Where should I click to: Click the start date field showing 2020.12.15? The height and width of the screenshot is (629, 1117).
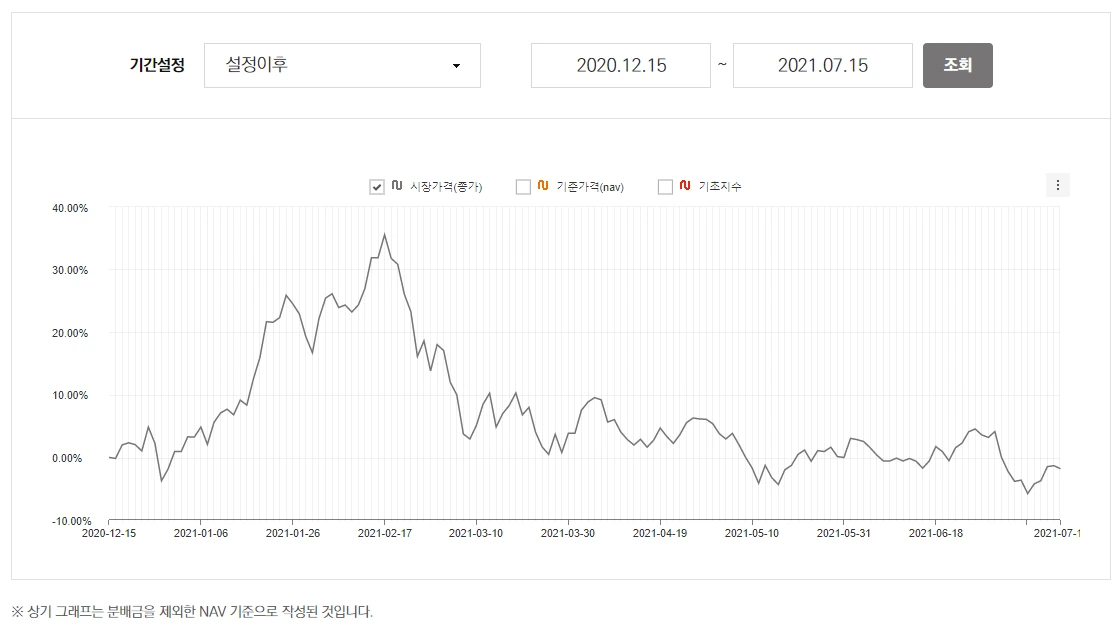620,65
